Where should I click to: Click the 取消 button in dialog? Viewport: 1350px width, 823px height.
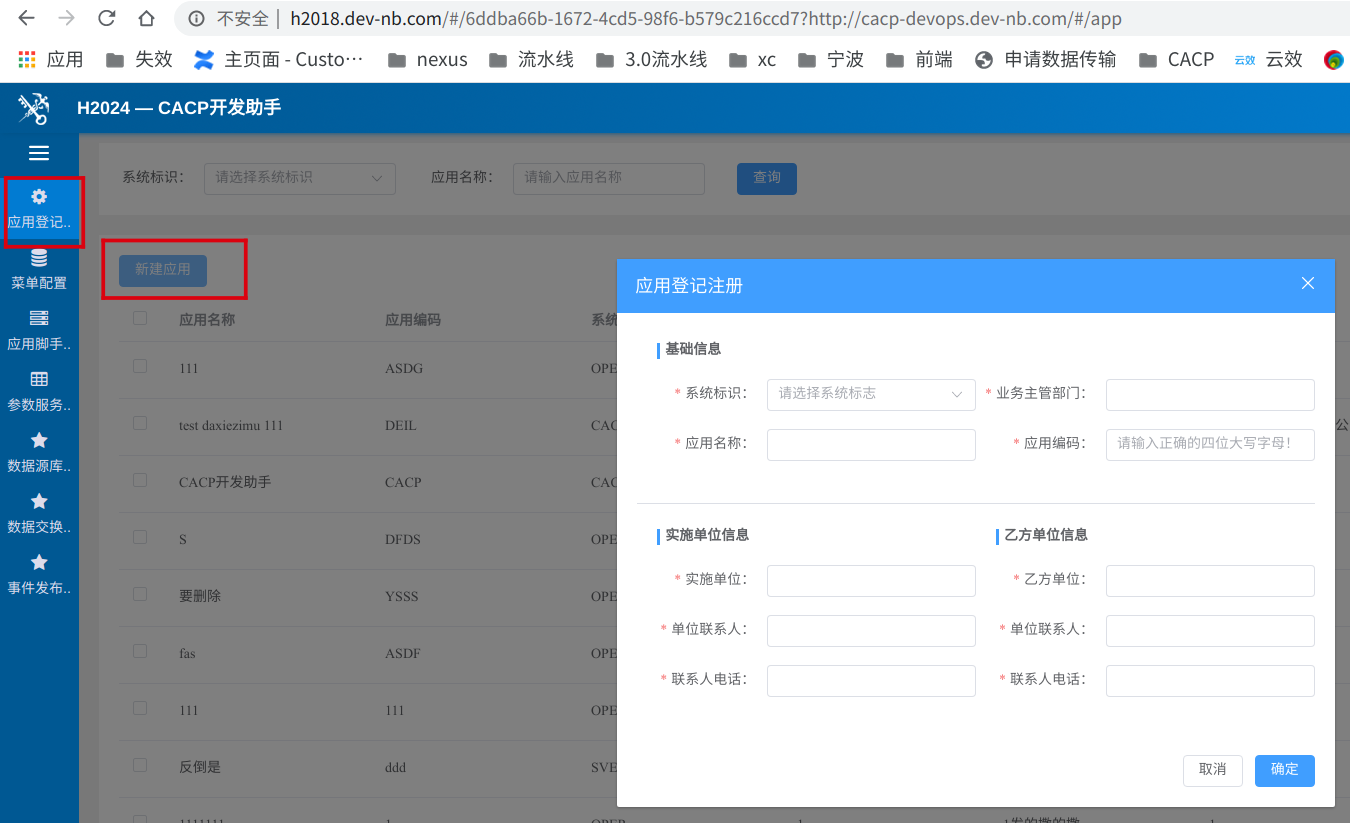click(x=1212, y=770)
